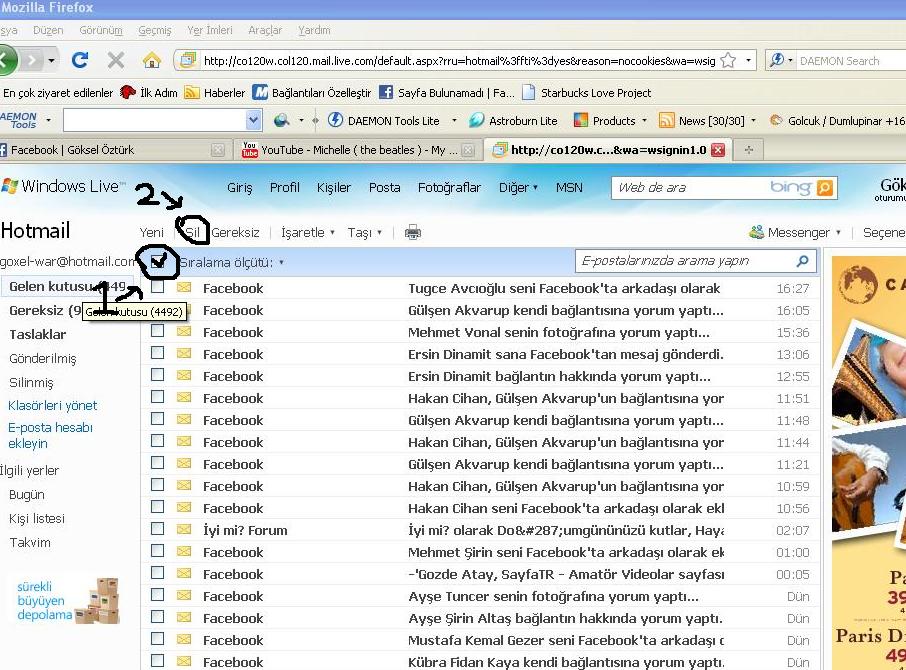This screenshot has width=906, height=670.
Task: Click the Firefox reload page icon
Action: [x=79, y=59]
